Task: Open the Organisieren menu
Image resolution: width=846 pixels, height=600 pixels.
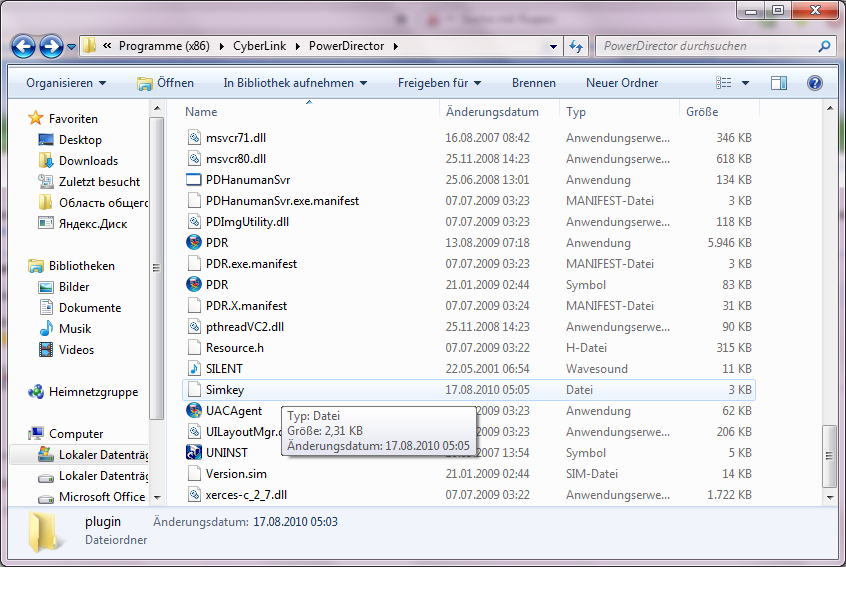Action: [66, 83]
